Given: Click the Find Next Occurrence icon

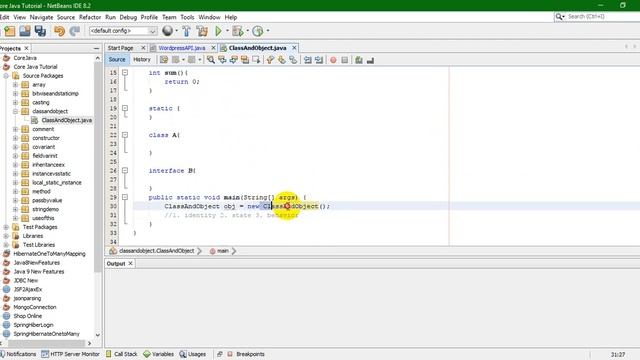Looking at the screenshot, I should click(233, 60).
